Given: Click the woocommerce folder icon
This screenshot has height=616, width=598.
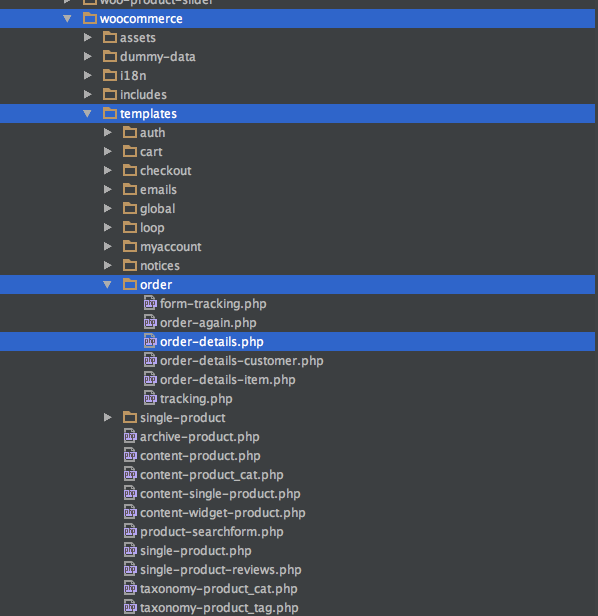Looking at the screenshot, I should (90, 18).
